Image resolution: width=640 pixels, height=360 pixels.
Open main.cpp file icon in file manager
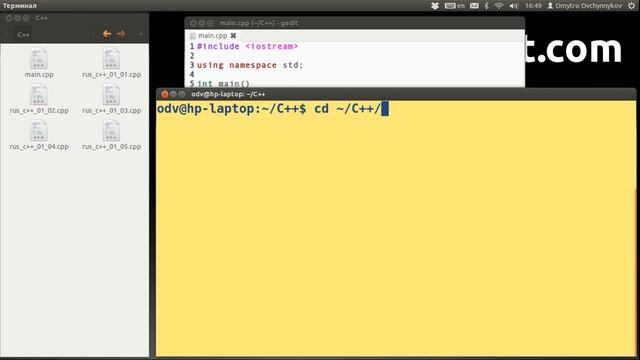tap(39, 59)
